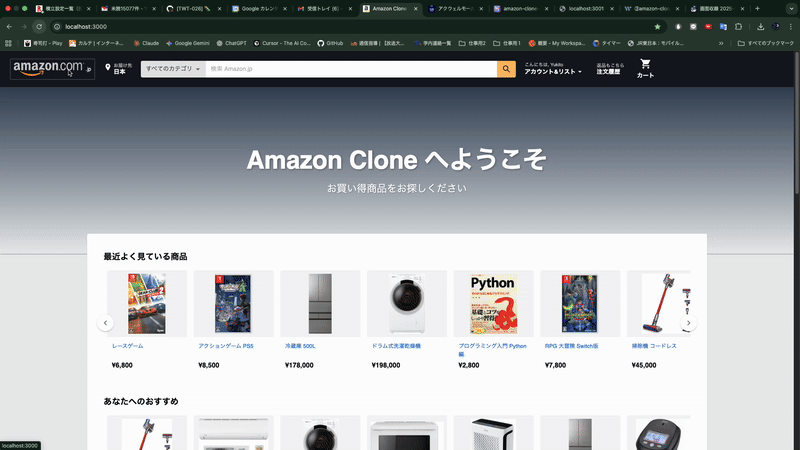Click the orange search magnifier button
The height and width of the screenshot is (450, 800).
(506, 69)
